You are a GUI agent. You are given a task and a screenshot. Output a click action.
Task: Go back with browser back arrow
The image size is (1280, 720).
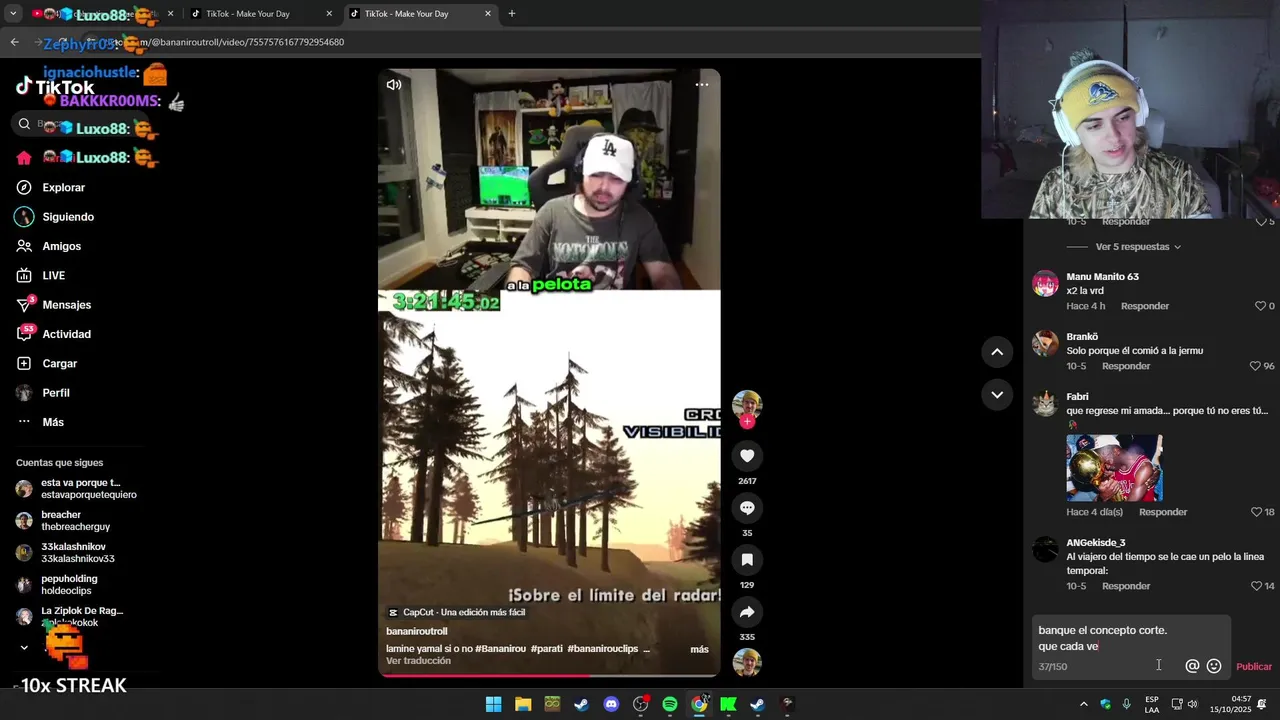coord(14,42)
